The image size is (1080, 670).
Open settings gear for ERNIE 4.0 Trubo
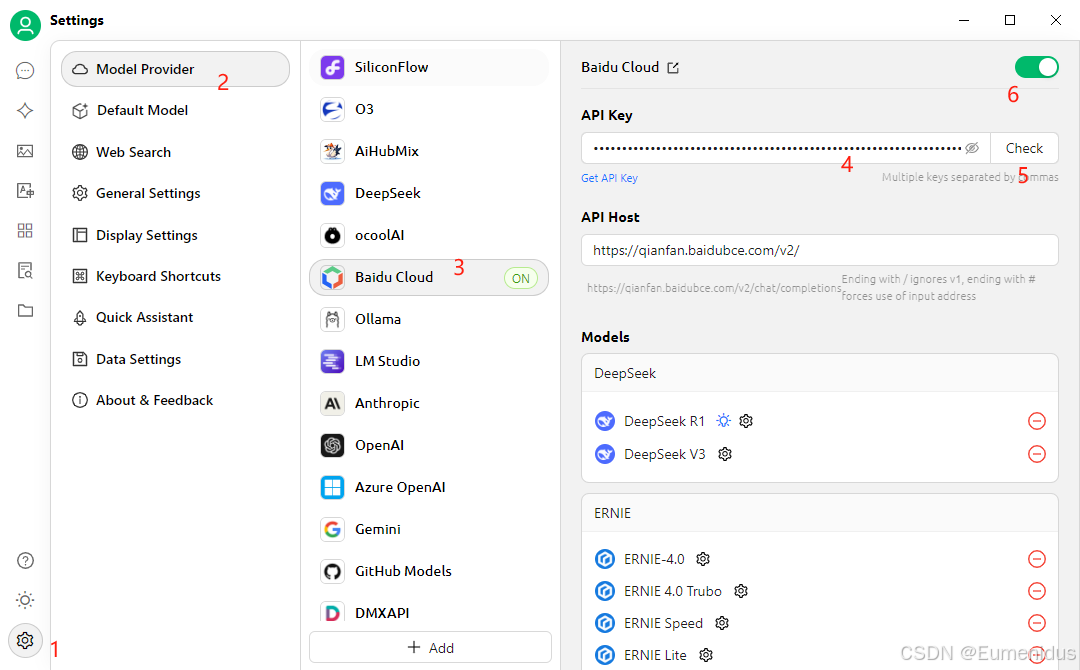[x=740, y=591]
